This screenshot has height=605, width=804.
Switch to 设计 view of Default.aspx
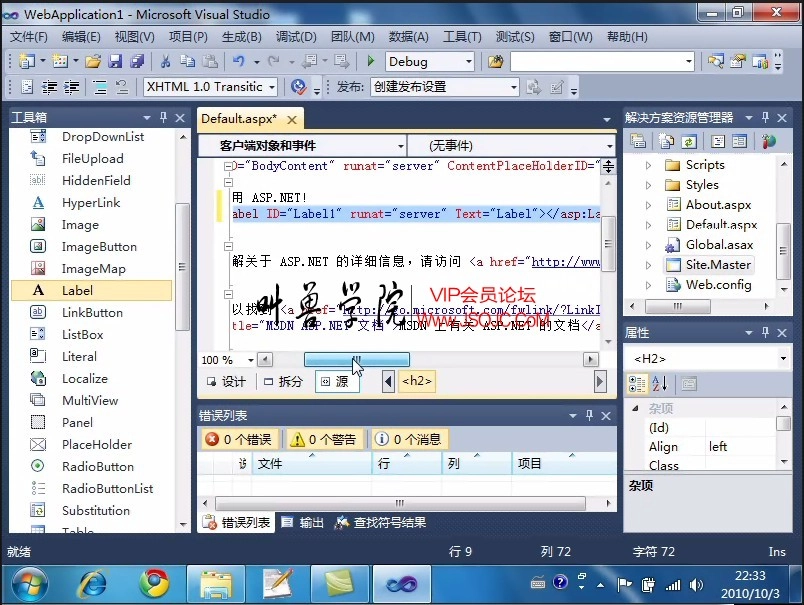(226, 381)
